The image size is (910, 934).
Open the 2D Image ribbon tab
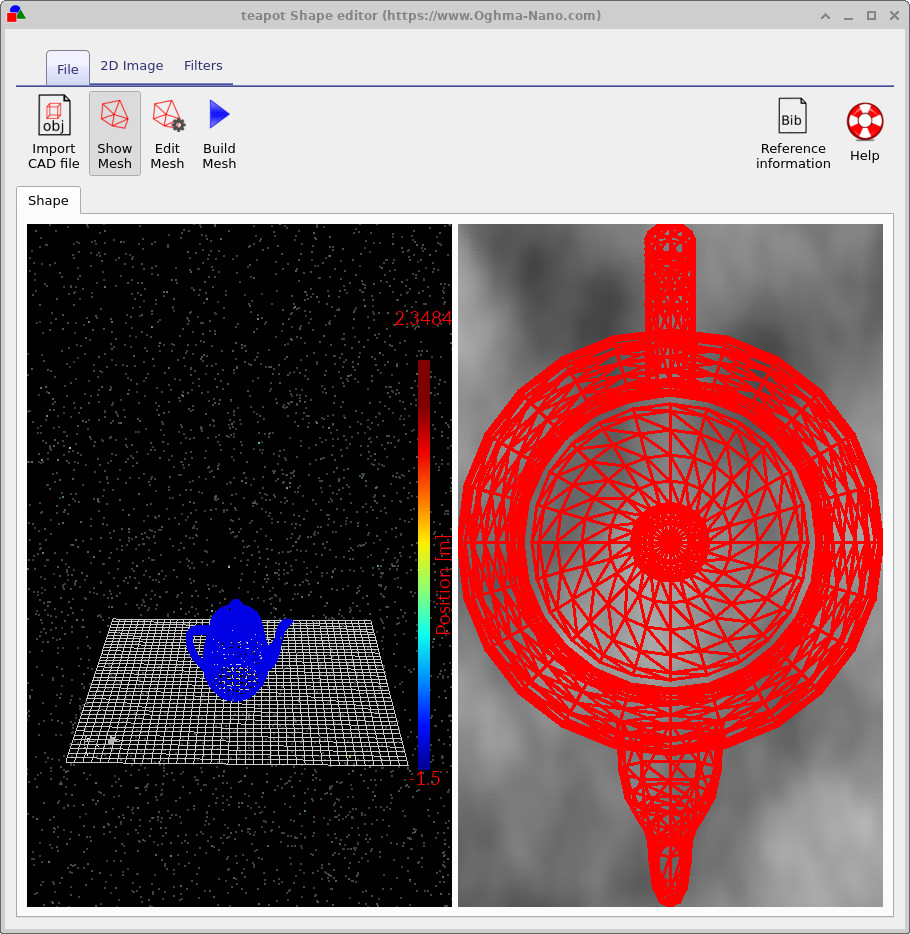tap(131, 66)
